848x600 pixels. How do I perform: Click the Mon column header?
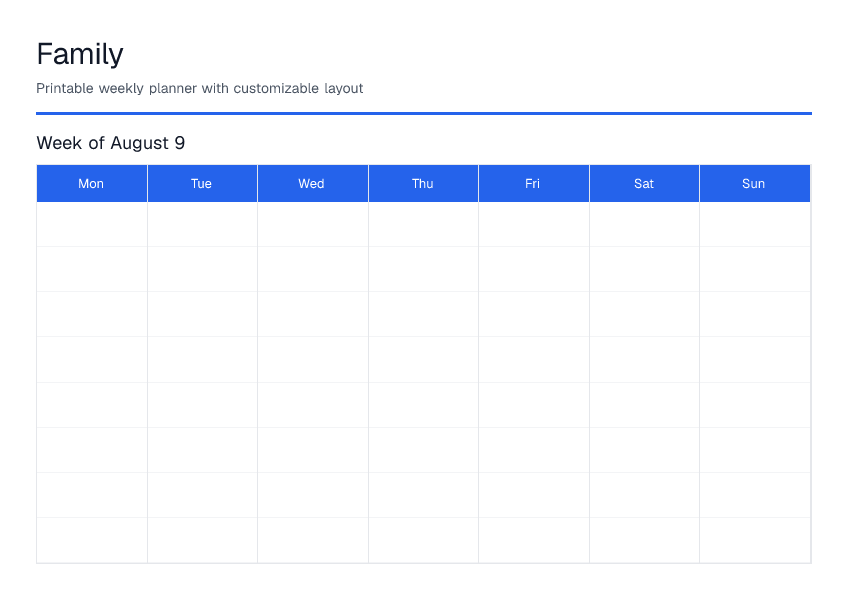pos(91,183)
